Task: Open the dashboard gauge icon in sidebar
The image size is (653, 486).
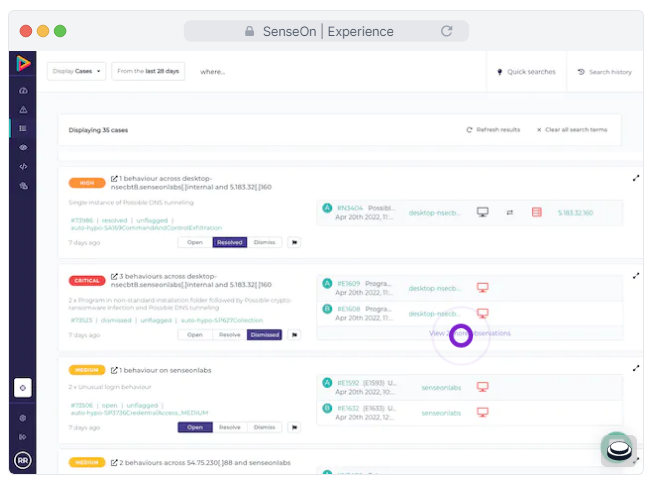Action: (23, 91)
